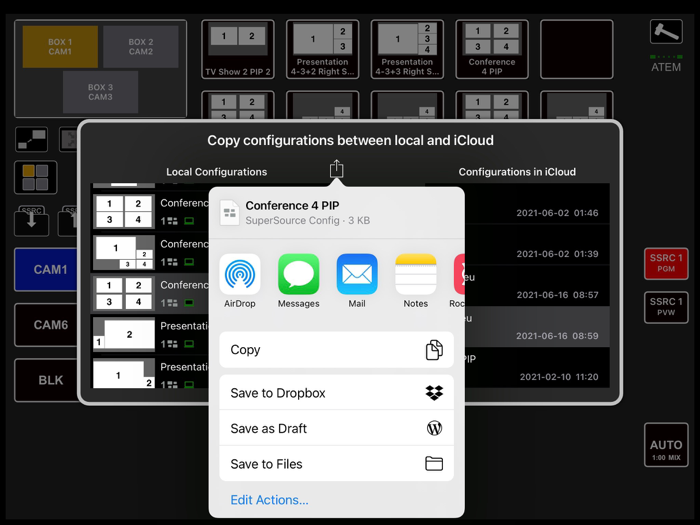Share configuration to Notes
The width and height of the screenshot is (700, 525).
point(416,274)
